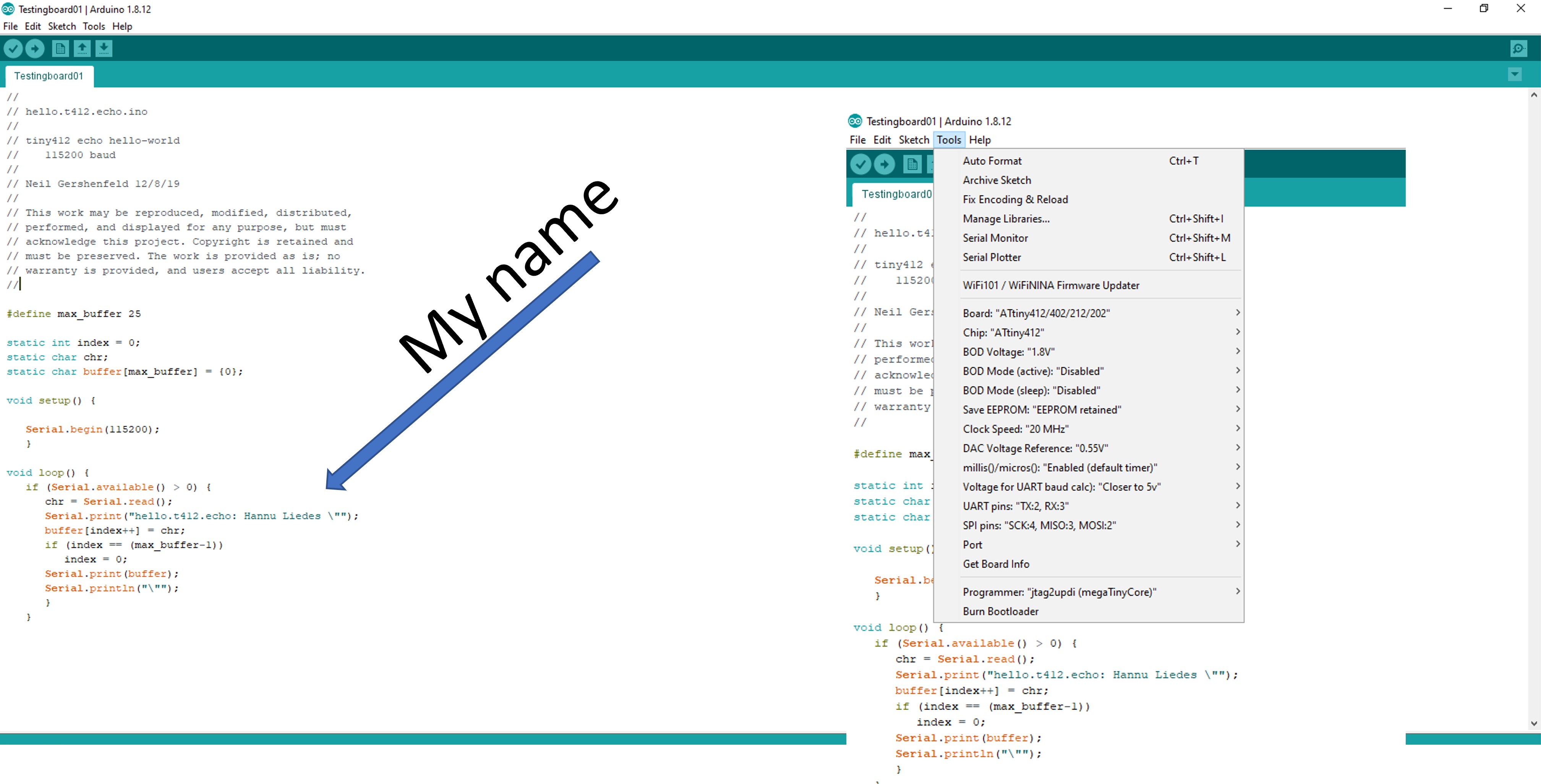Restore down the main Arduino window

point(1484,8)
